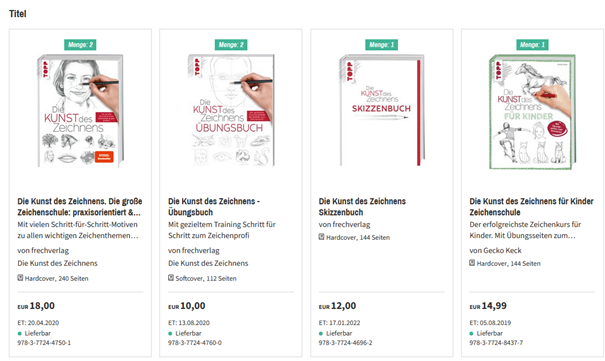The image size is (605, 361).
Task: Click the green Lieferbar dot under EUR 14,99
Action: 471,334
